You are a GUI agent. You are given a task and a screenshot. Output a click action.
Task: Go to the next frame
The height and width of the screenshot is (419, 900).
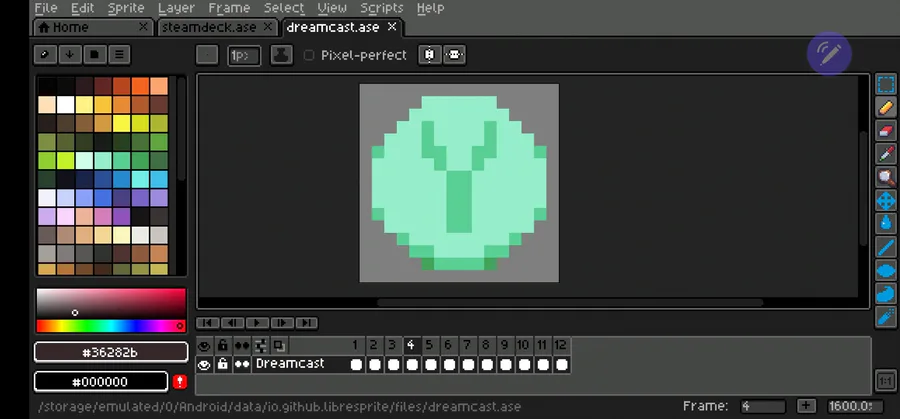(x=281, y=323)
